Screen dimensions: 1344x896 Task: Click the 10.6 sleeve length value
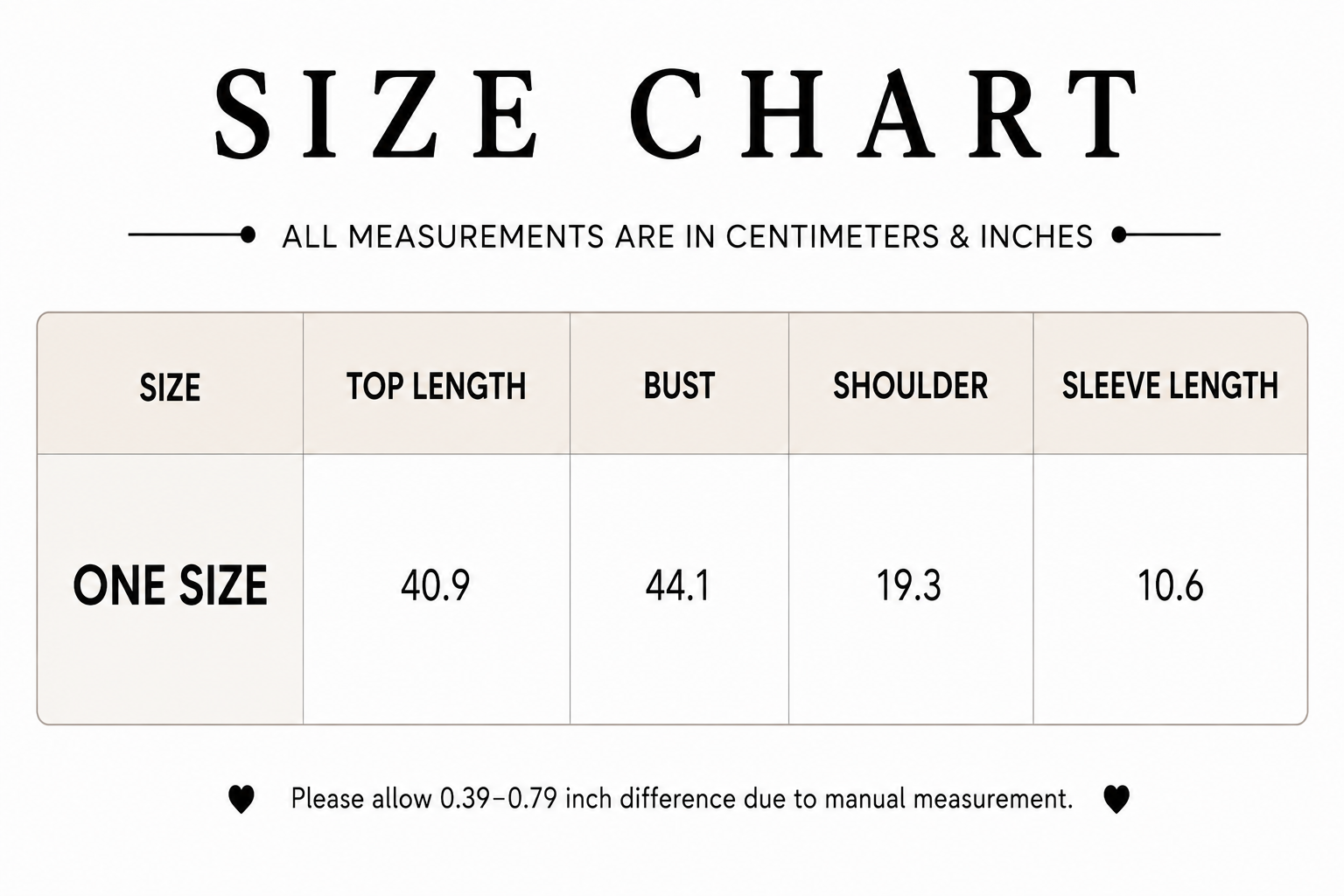point(1171,585)
